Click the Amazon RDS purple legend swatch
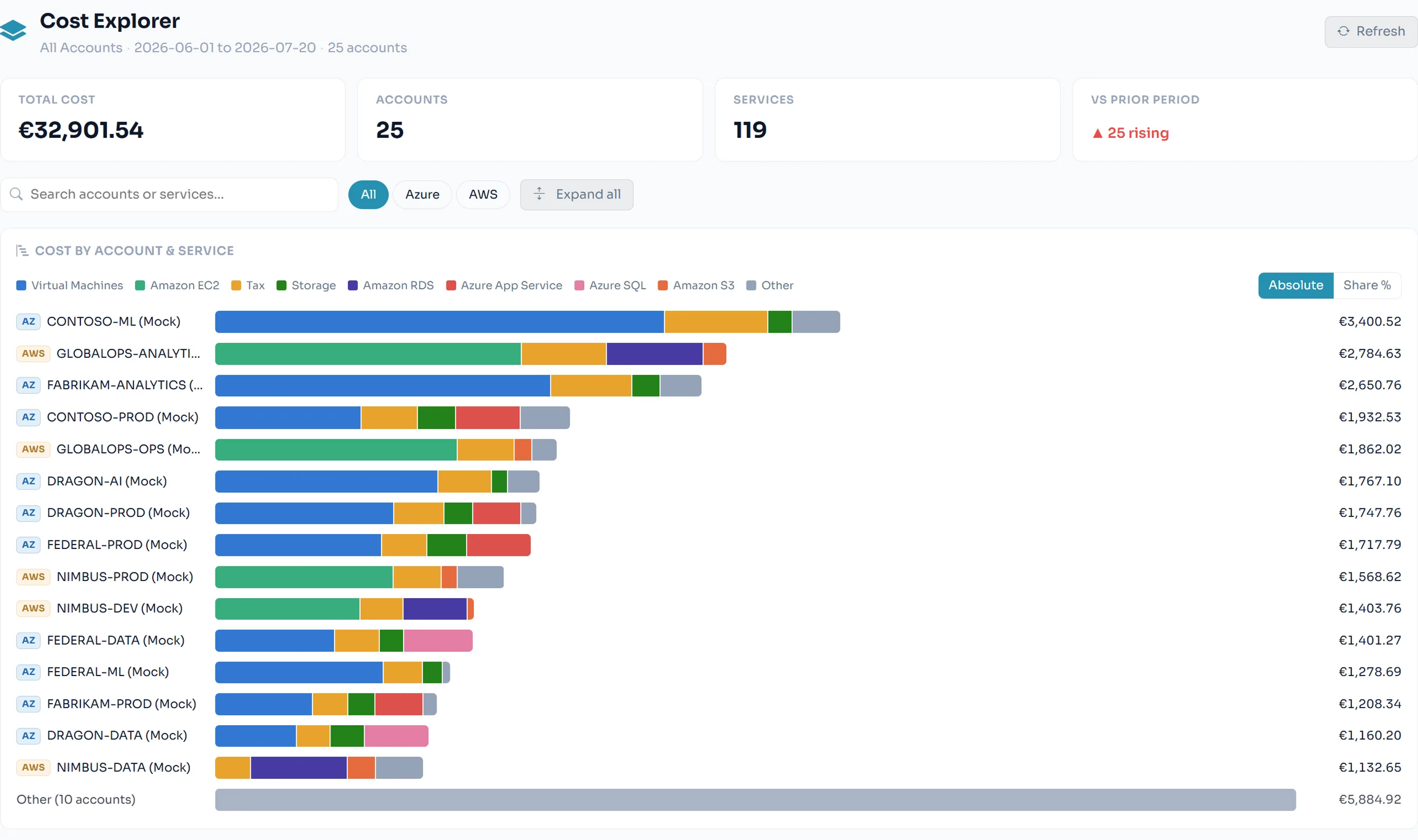Viewport: 1418px width, 840px height. click(x=353, y=285)
